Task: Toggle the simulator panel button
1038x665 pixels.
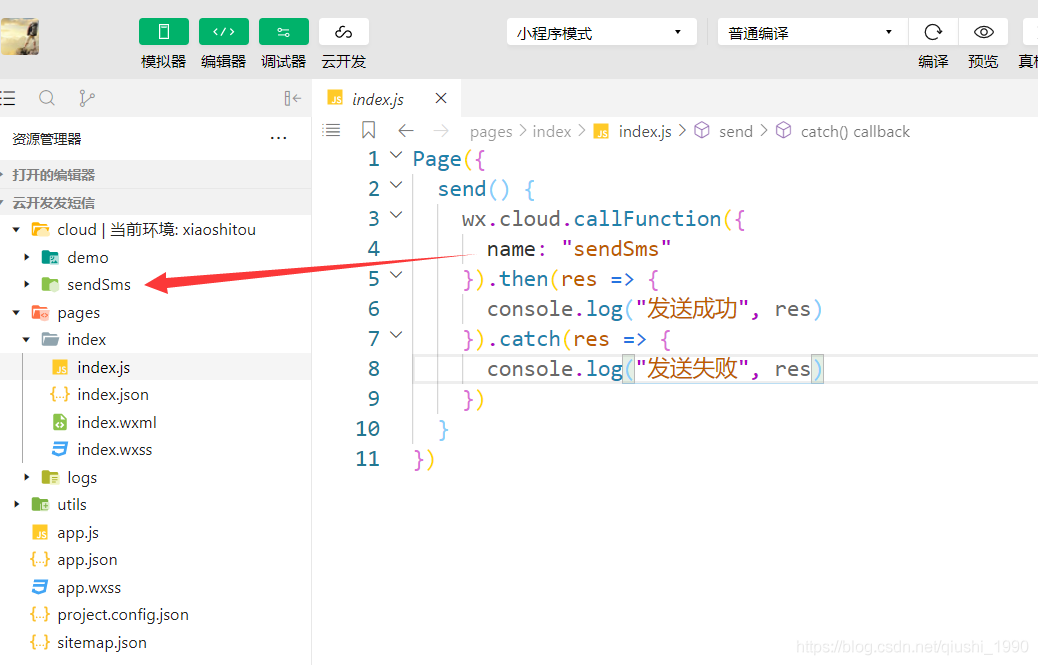Action: [163, 32]
